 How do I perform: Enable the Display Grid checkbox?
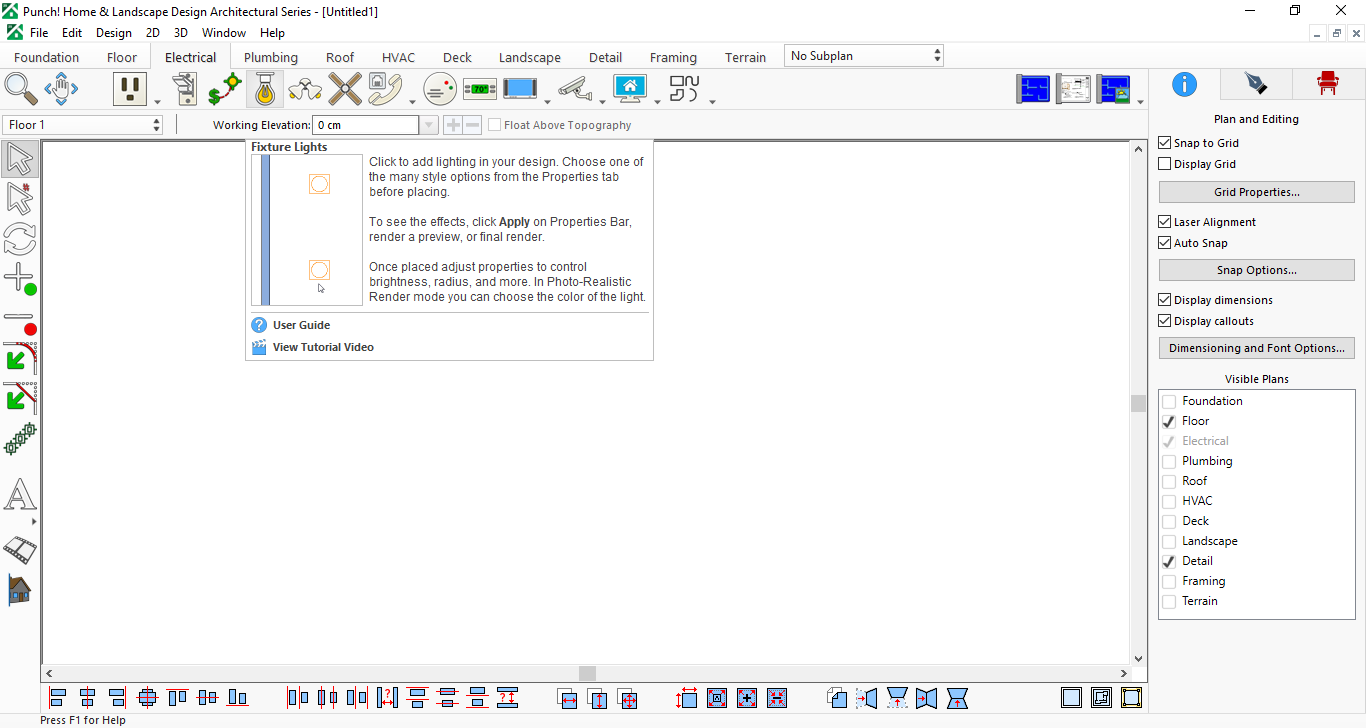click(1164, 164)
